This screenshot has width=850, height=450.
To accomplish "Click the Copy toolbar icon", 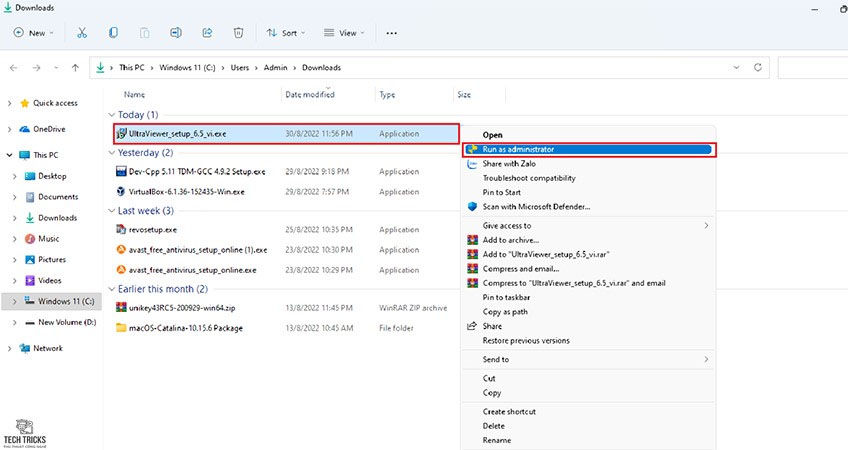I will point(113,33).
